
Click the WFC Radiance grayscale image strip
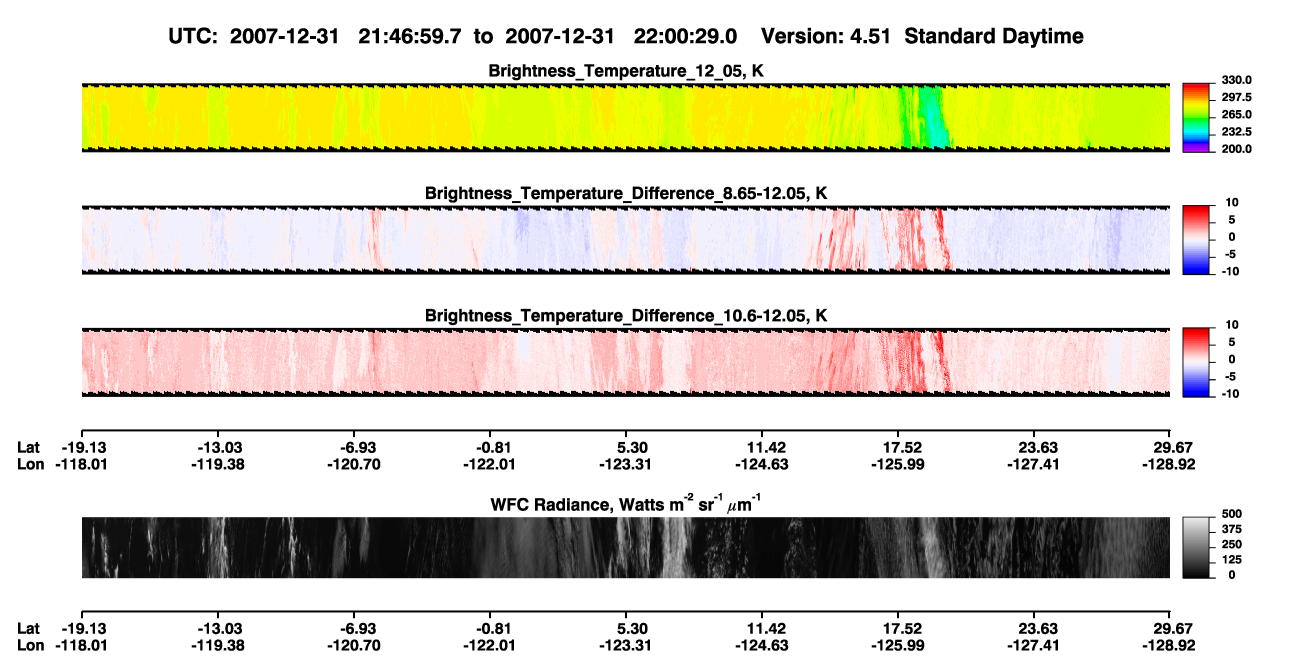625,547
